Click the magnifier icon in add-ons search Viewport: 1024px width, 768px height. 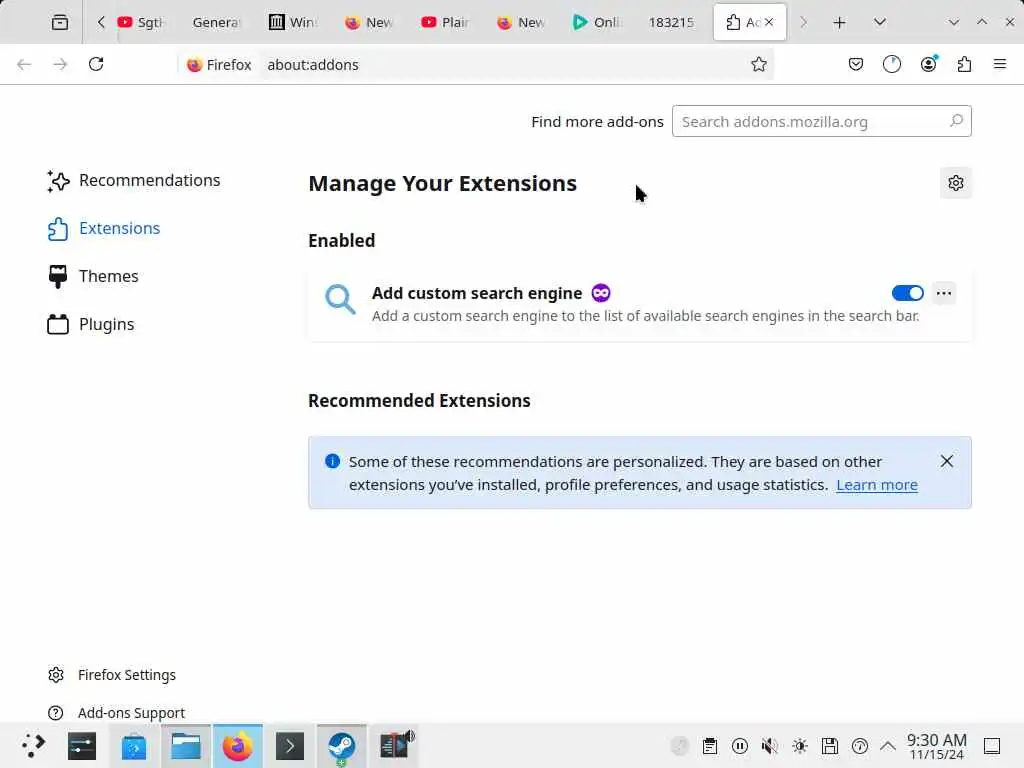point(956,121)
